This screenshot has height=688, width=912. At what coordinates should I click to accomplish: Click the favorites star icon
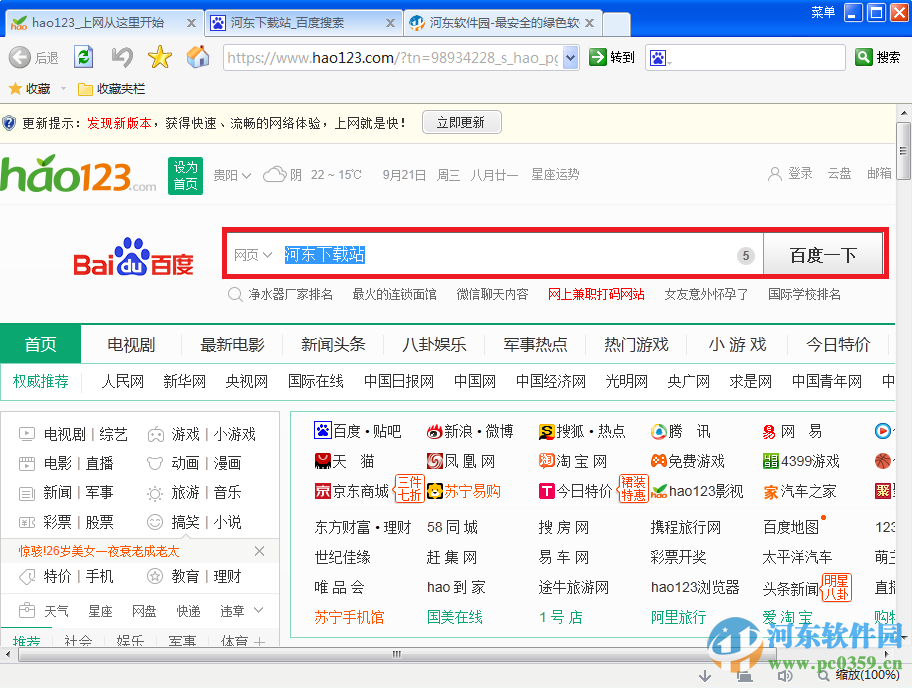coord(160,57)
